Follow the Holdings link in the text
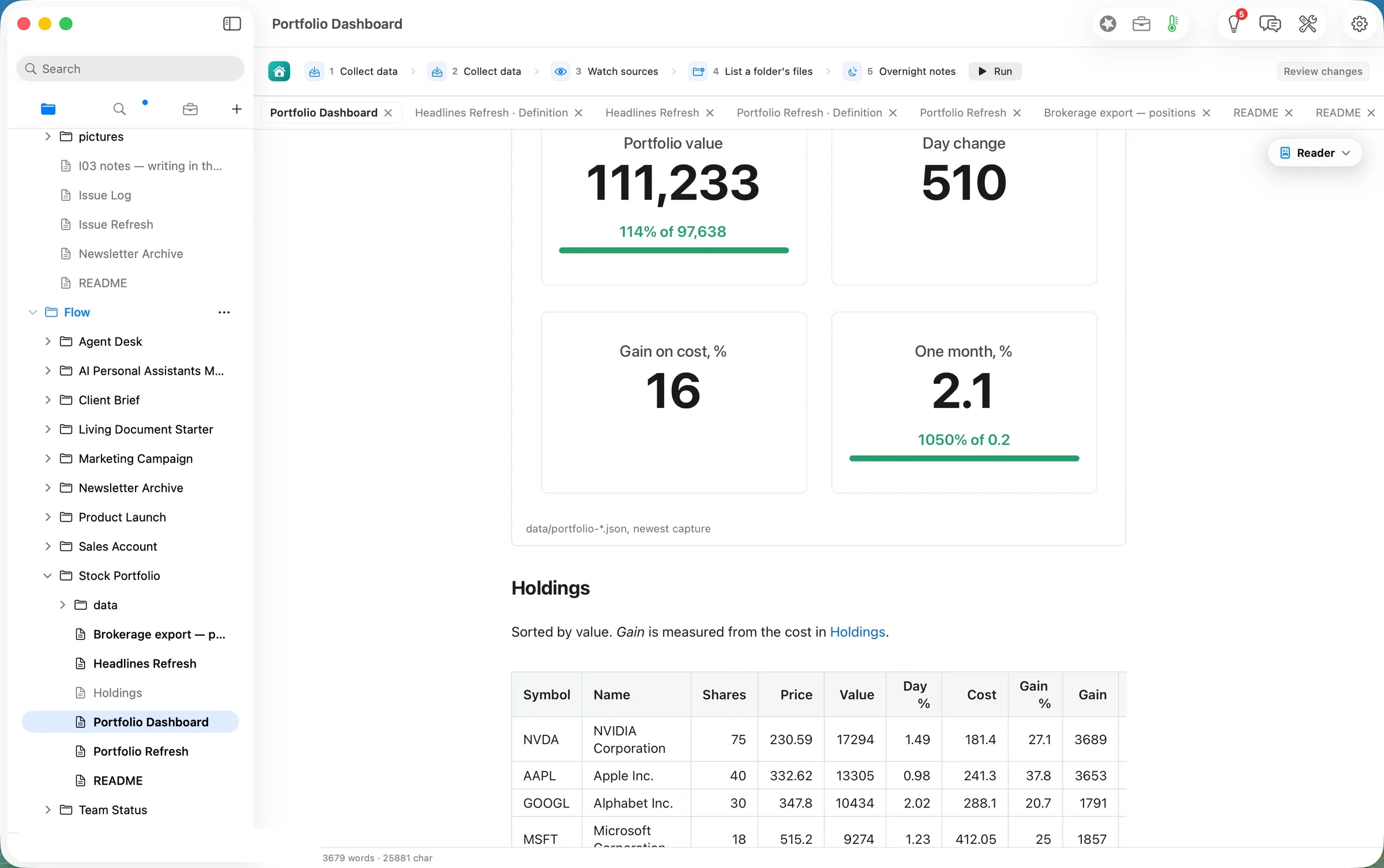 click(857, 632)
